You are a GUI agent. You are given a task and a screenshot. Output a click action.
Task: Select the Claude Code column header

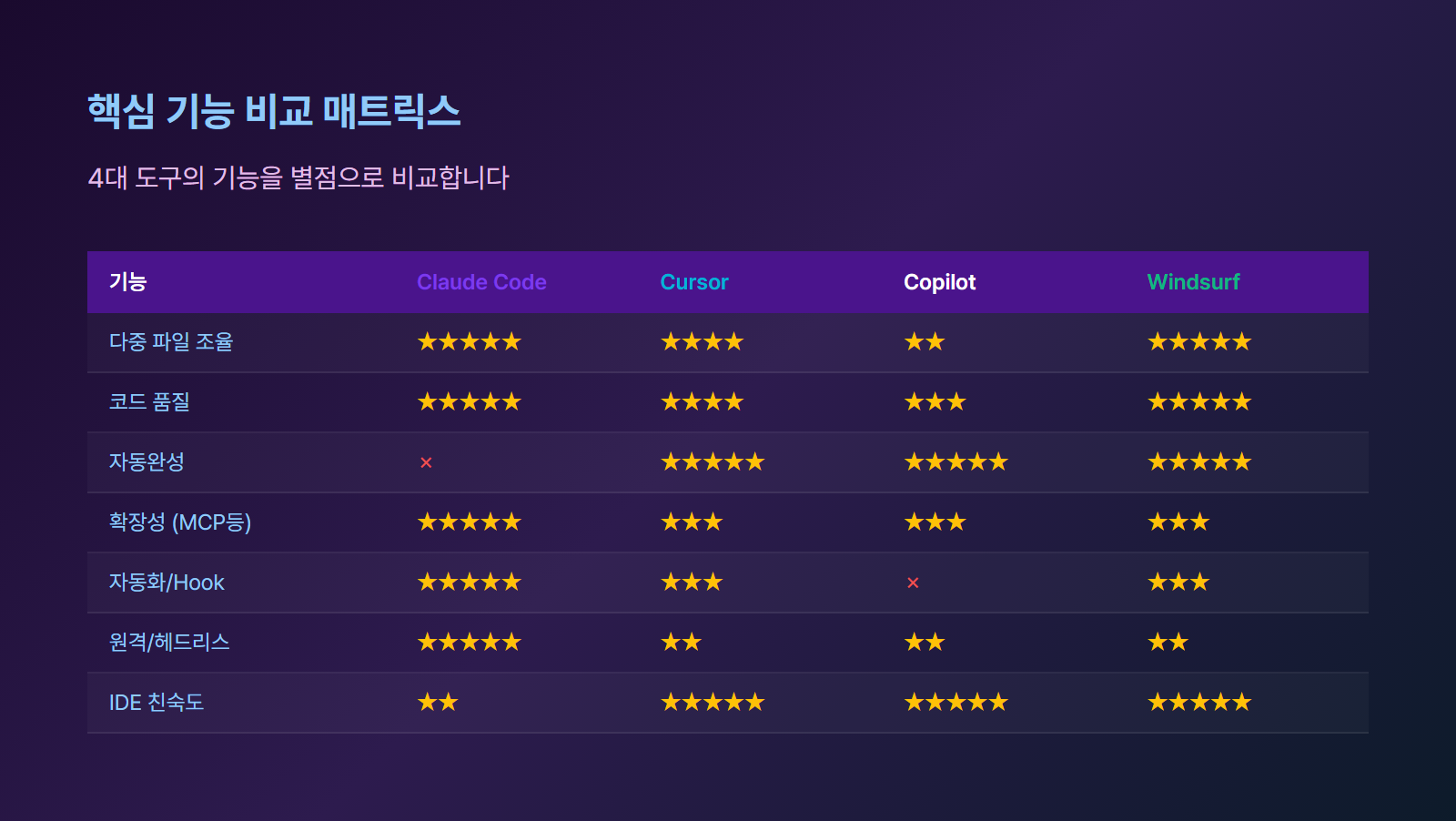[481, 282]
